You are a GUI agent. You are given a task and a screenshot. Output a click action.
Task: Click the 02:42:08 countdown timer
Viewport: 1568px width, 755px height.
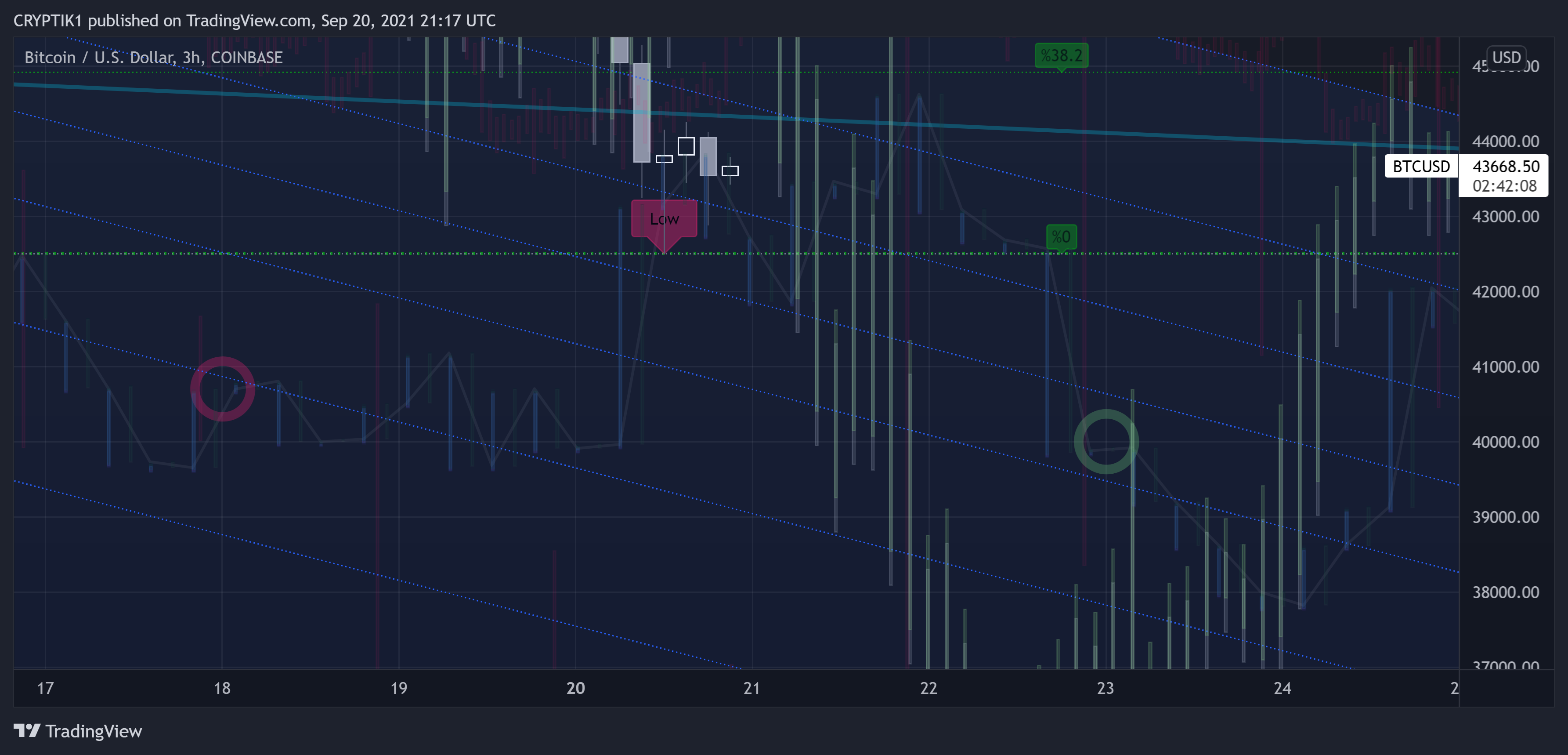[1504, 186]
